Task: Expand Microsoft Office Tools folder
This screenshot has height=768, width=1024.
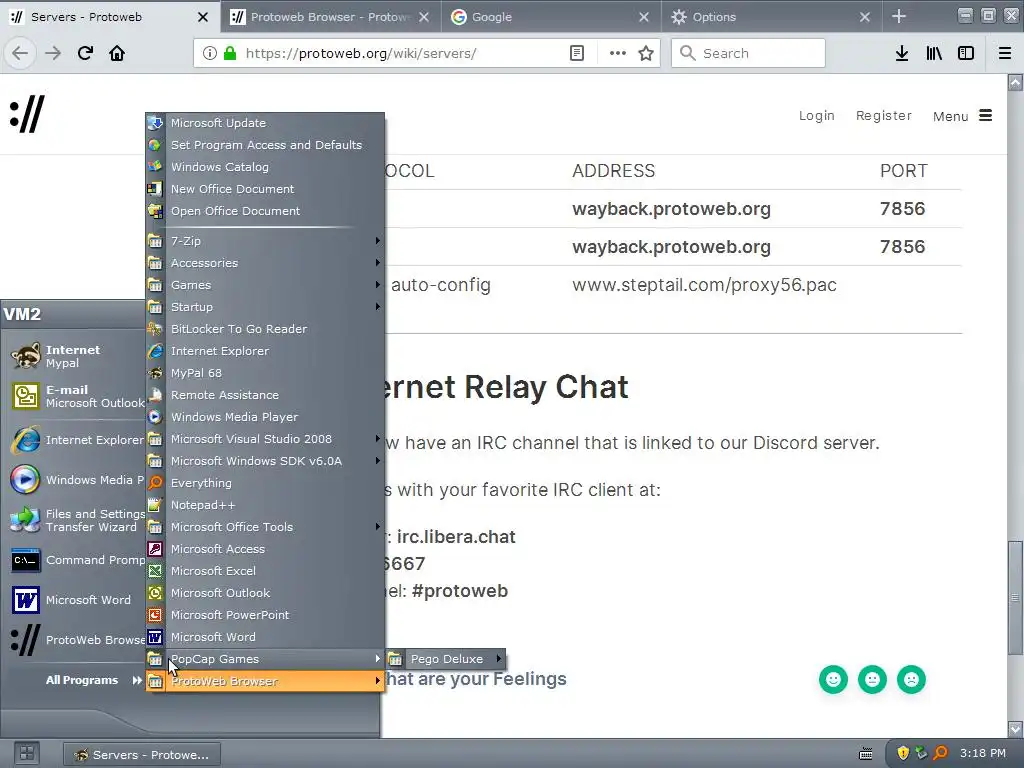Action: [x=265, y=526]
